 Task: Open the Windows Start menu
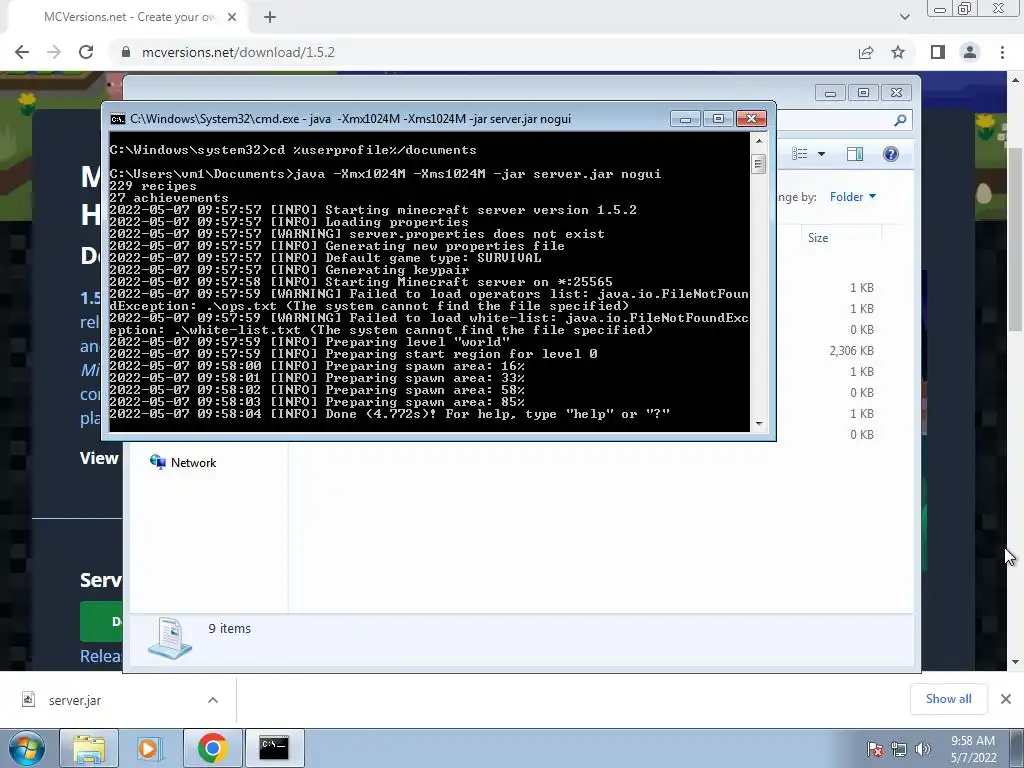[26, 748]
